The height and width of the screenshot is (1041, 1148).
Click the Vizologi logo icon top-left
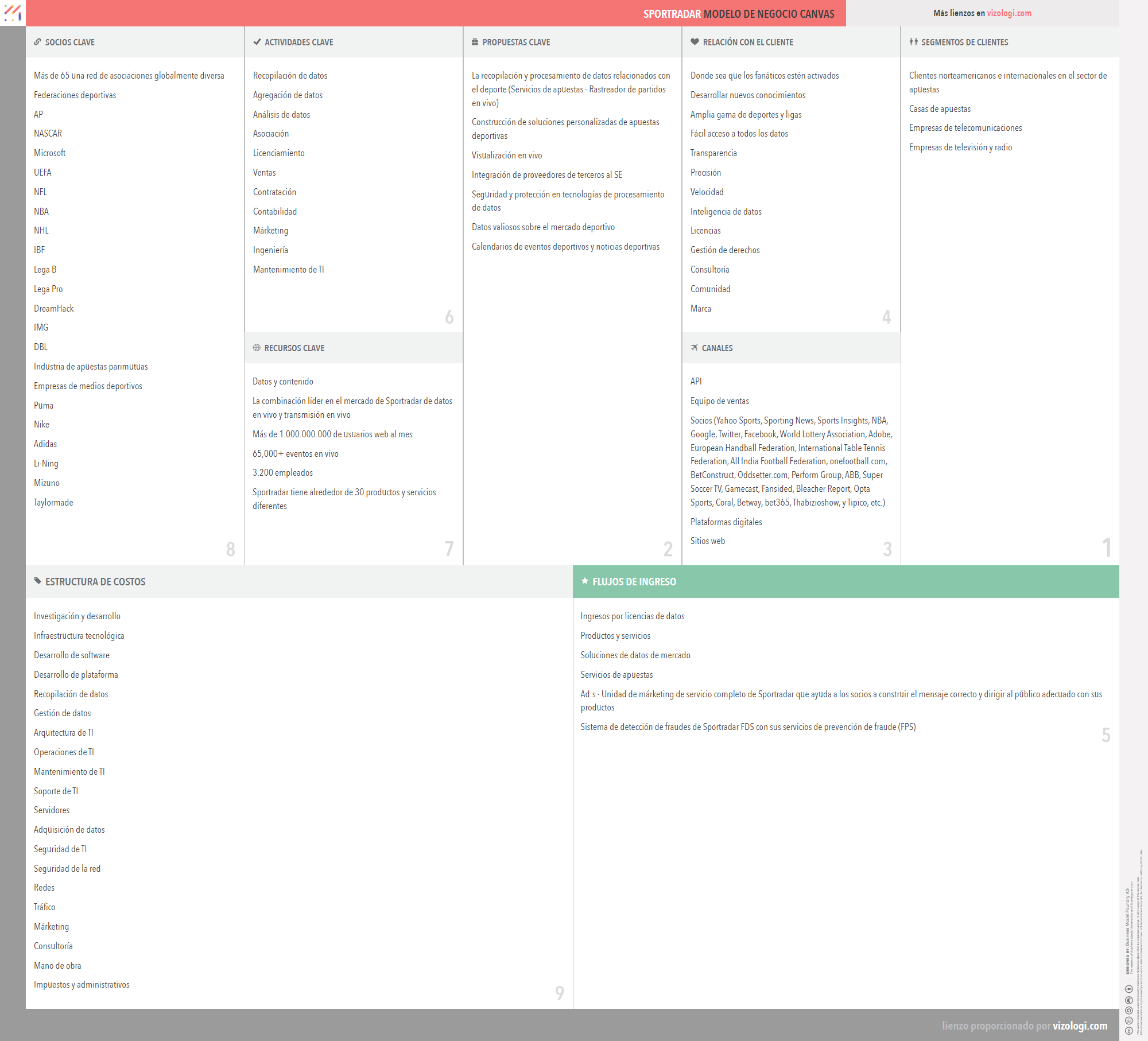[x=13, y=13]
